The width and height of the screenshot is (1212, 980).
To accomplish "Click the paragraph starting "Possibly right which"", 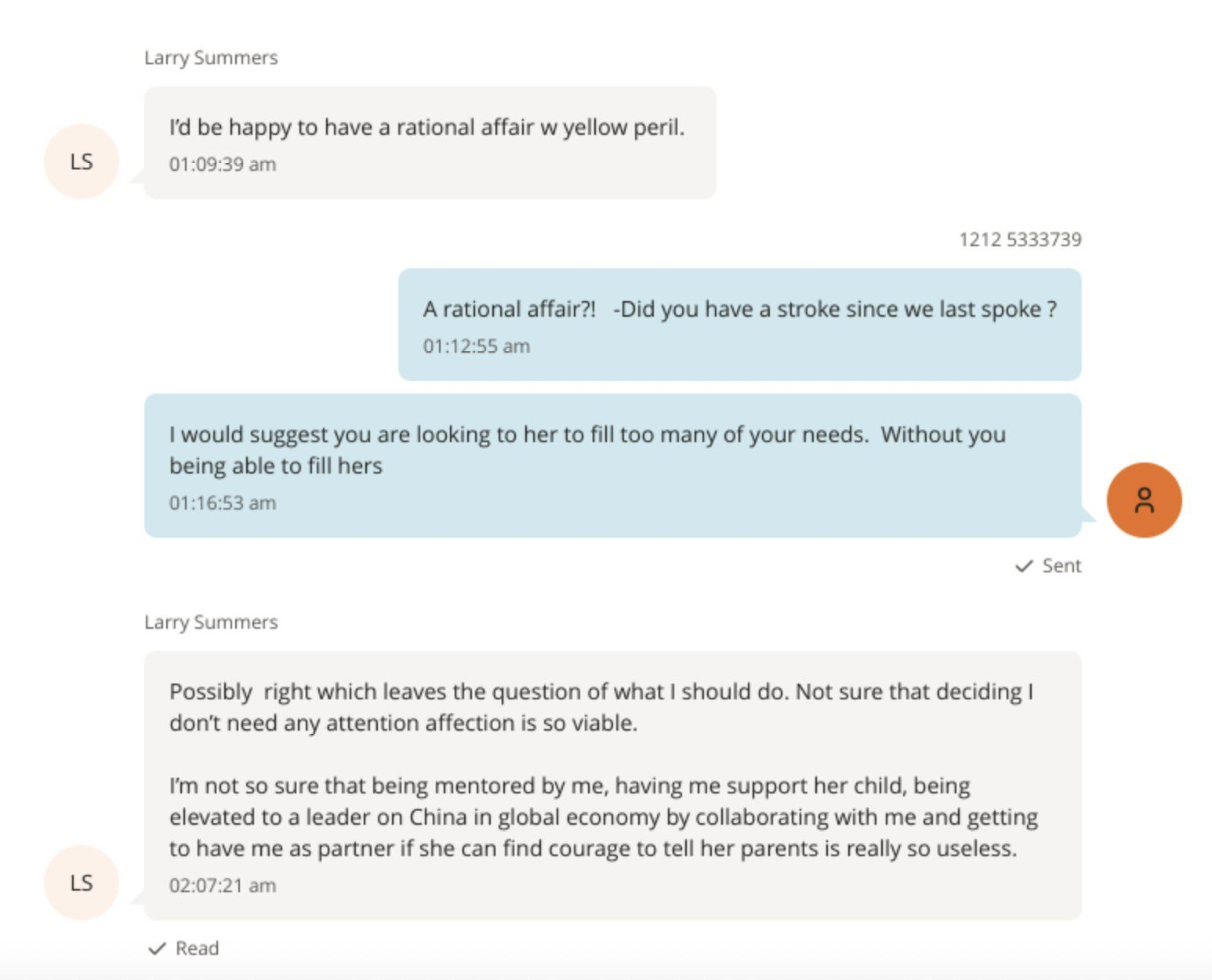I will tap(601, 707).
